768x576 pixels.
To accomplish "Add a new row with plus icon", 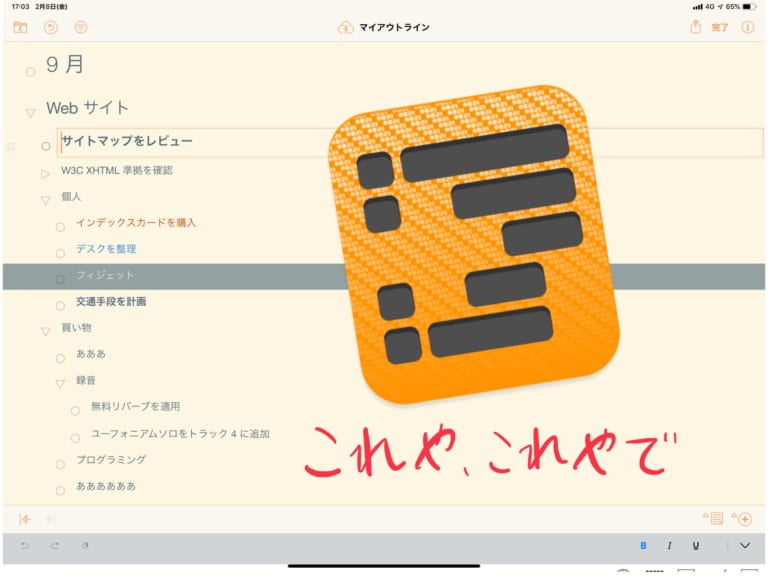I will point(742,519).
